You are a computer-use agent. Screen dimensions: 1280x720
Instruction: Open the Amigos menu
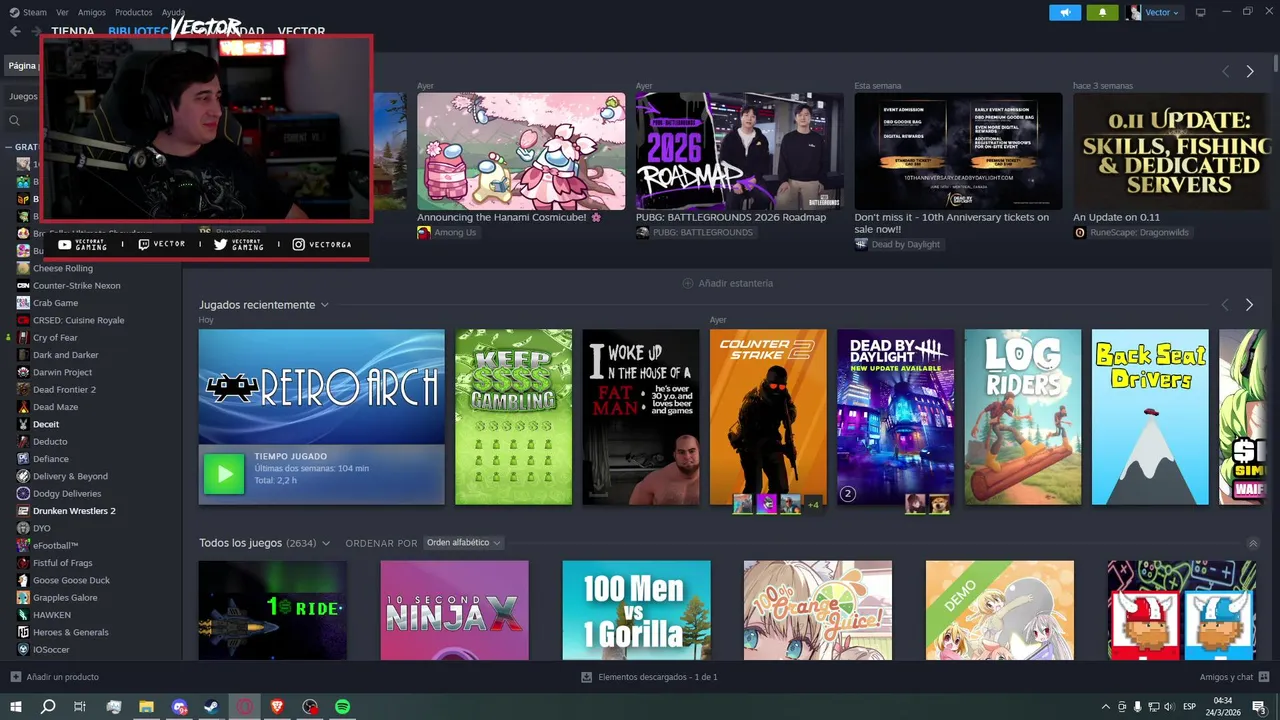pyautogui.click(x=92, y=12)
